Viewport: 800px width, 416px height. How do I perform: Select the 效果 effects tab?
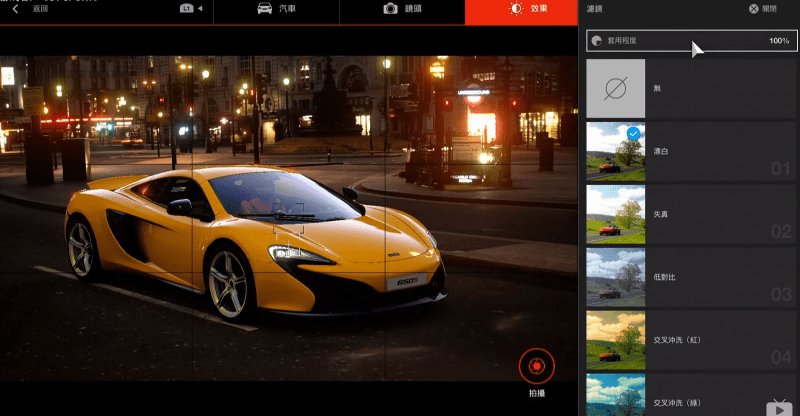(x=521, y=12)
